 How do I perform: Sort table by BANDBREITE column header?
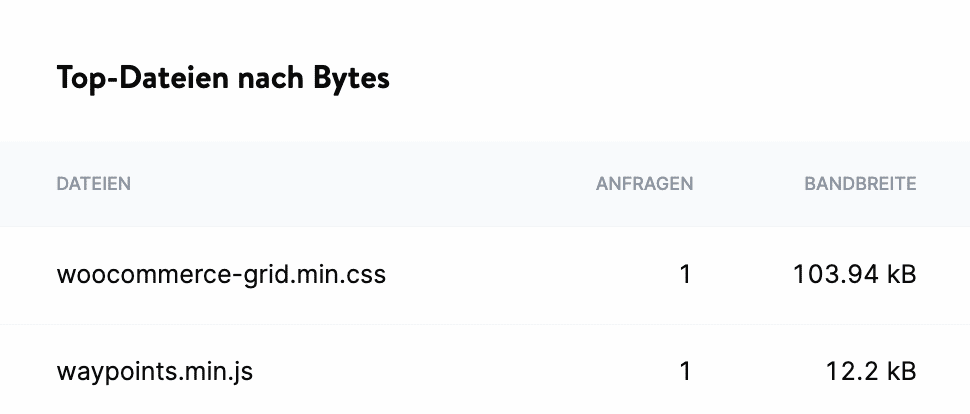click(x=860, y=184)
